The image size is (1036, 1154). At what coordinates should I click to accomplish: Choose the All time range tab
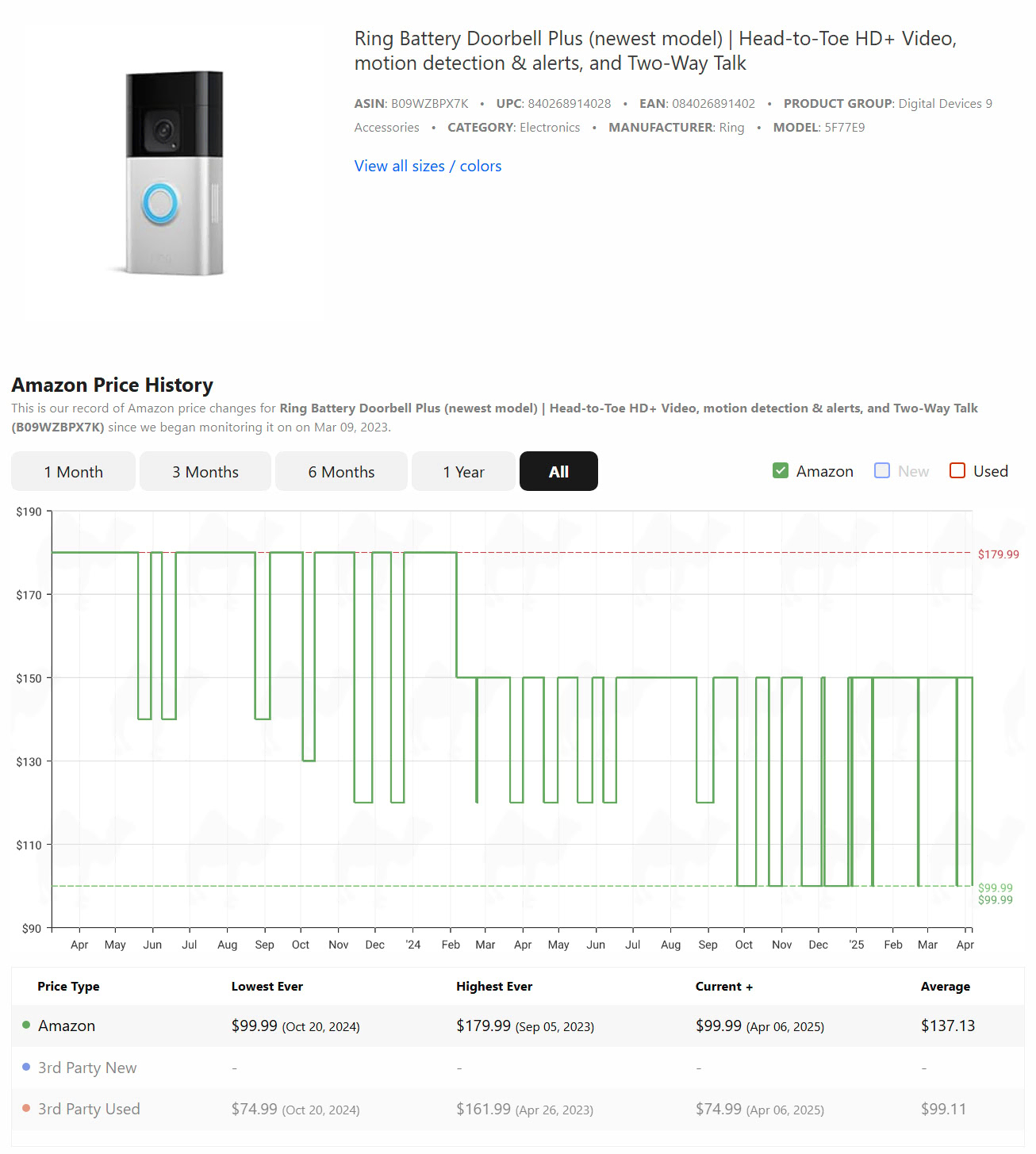click(x=558, y=472)
